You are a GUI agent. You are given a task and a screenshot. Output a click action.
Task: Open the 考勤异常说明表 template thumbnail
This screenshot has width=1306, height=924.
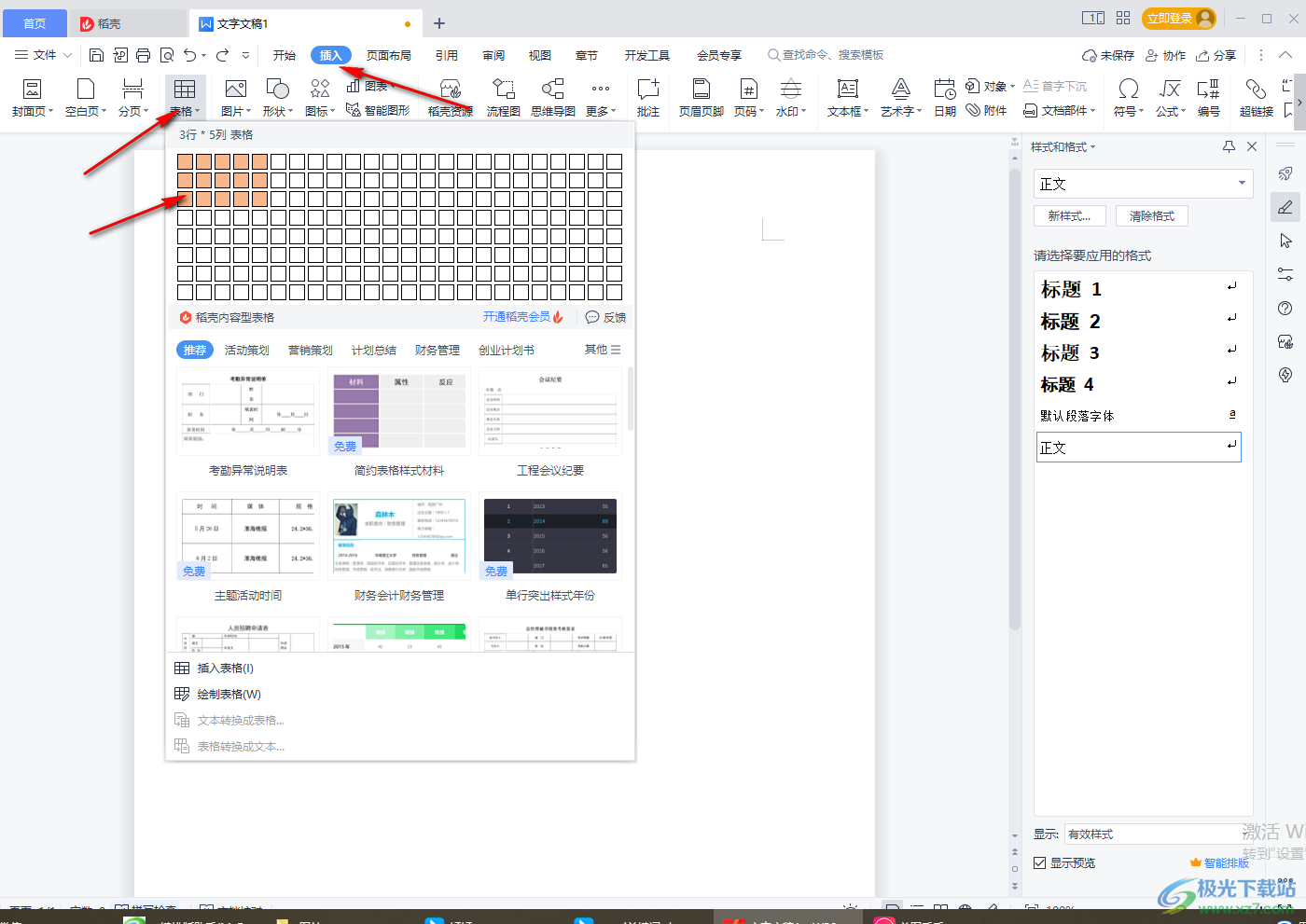point(248,411)
